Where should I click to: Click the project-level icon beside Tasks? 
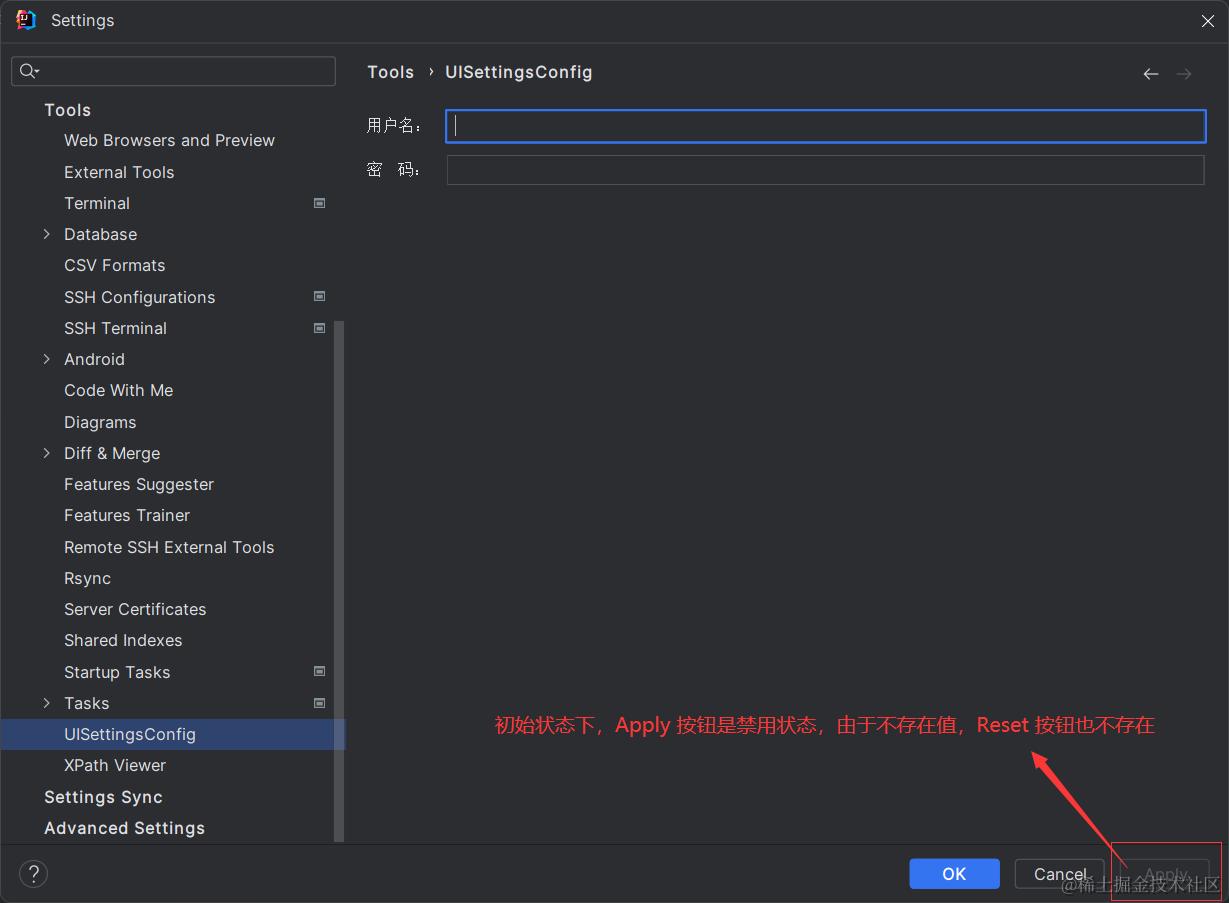point(320,703)
